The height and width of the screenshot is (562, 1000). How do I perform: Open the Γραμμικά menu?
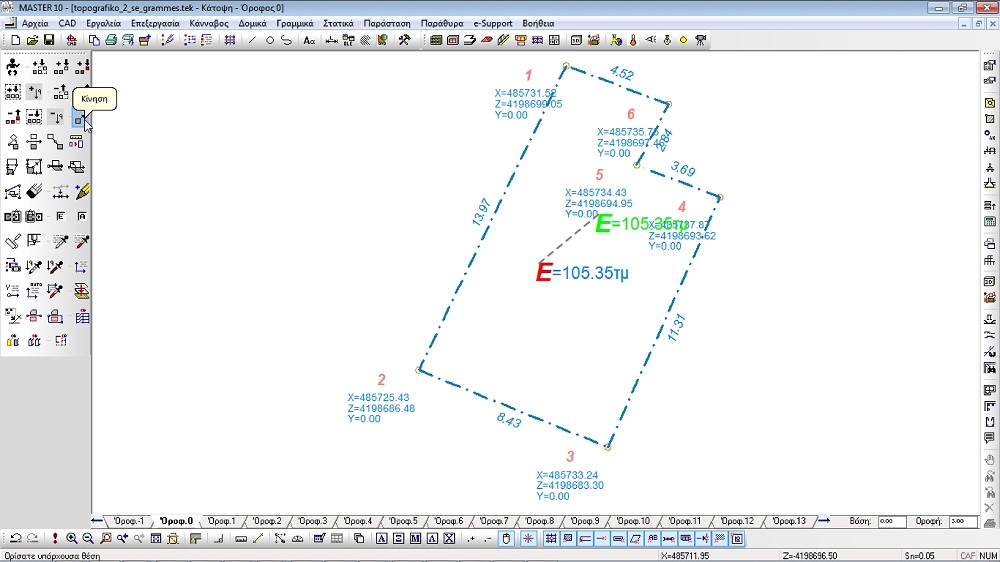click(295, 23)
